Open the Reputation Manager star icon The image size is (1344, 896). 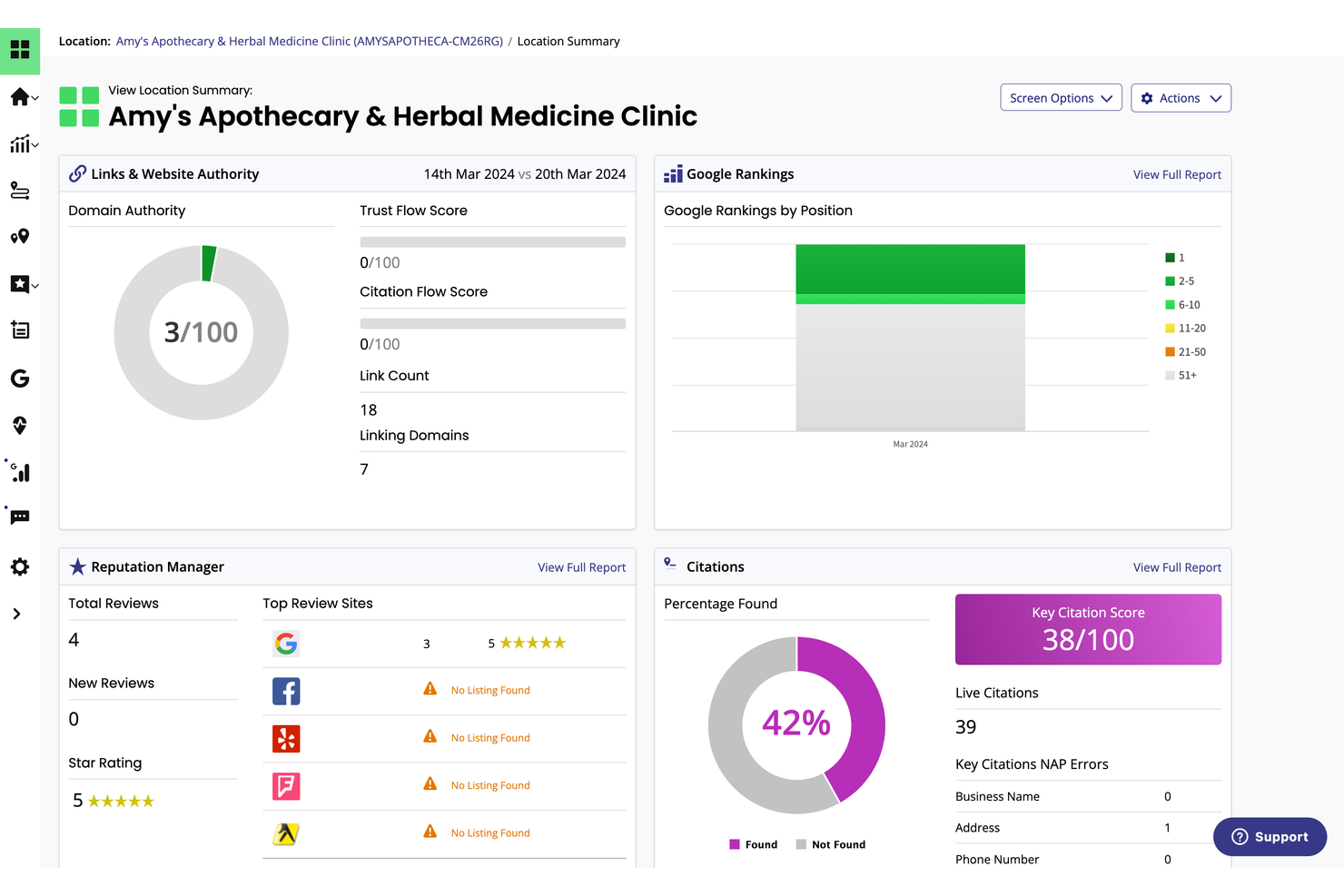pyautogui.click(x=20, y=284)
